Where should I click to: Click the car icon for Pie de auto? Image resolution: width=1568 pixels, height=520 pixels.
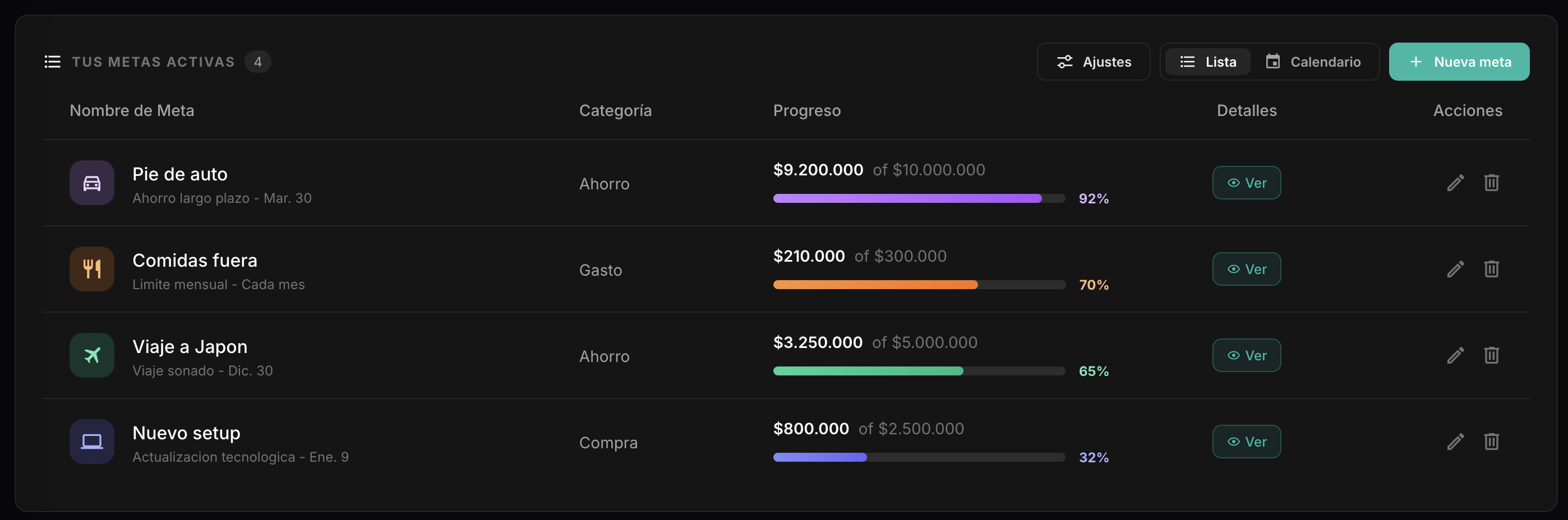(91, 183)
